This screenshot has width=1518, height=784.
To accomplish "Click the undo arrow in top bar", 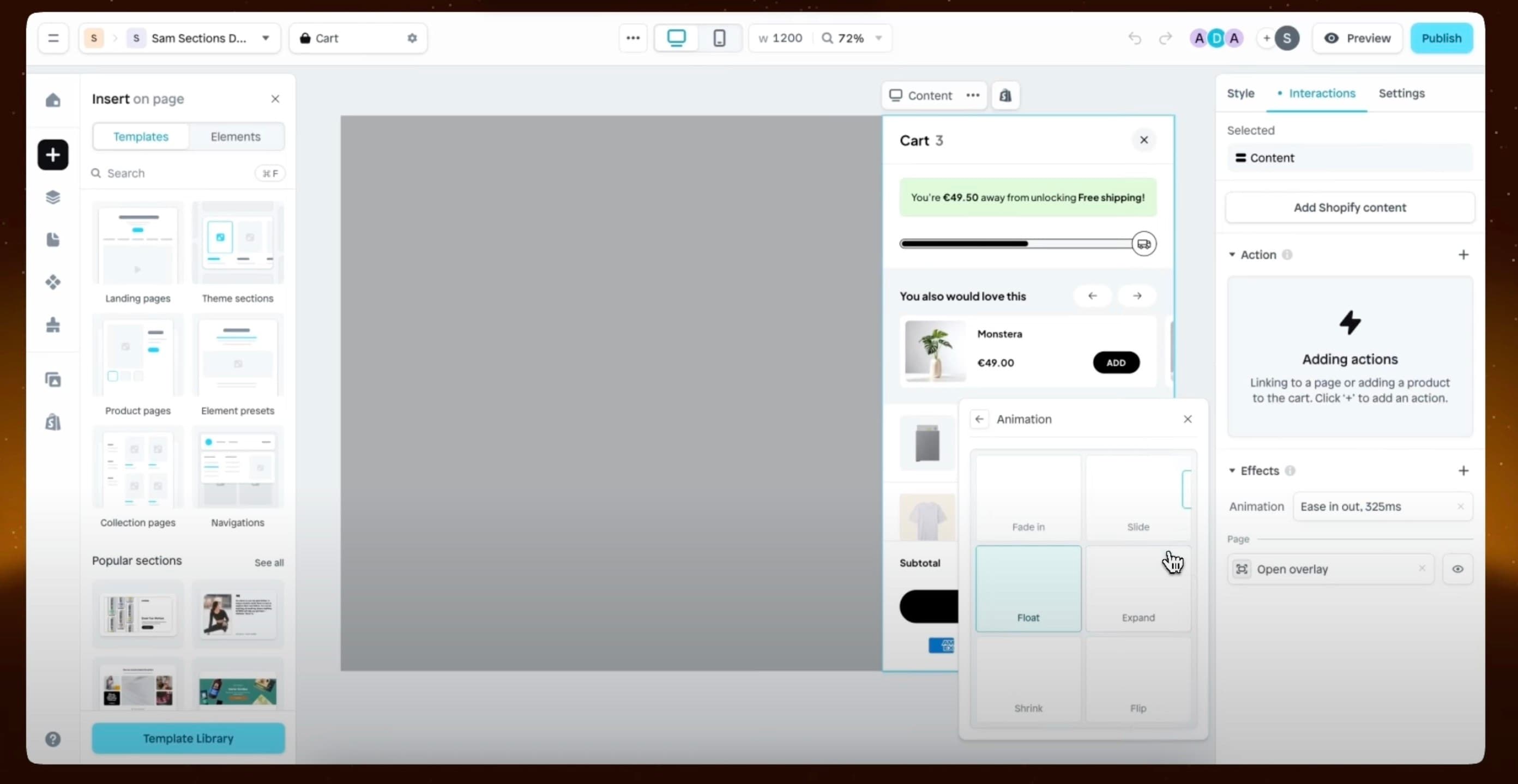I will pos(1134,38).
